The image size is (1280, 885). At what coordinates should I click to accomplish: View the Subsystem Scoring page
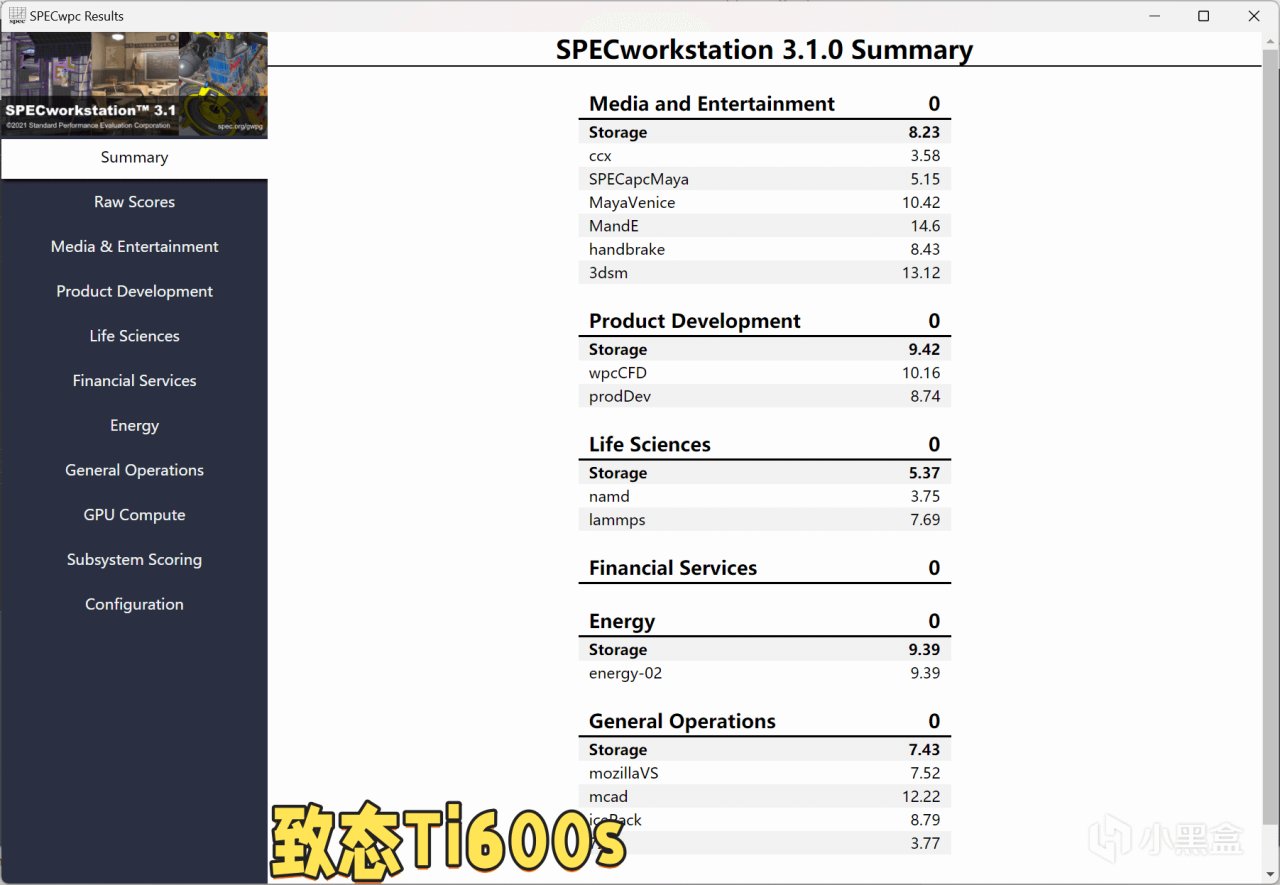coord(134,560)
